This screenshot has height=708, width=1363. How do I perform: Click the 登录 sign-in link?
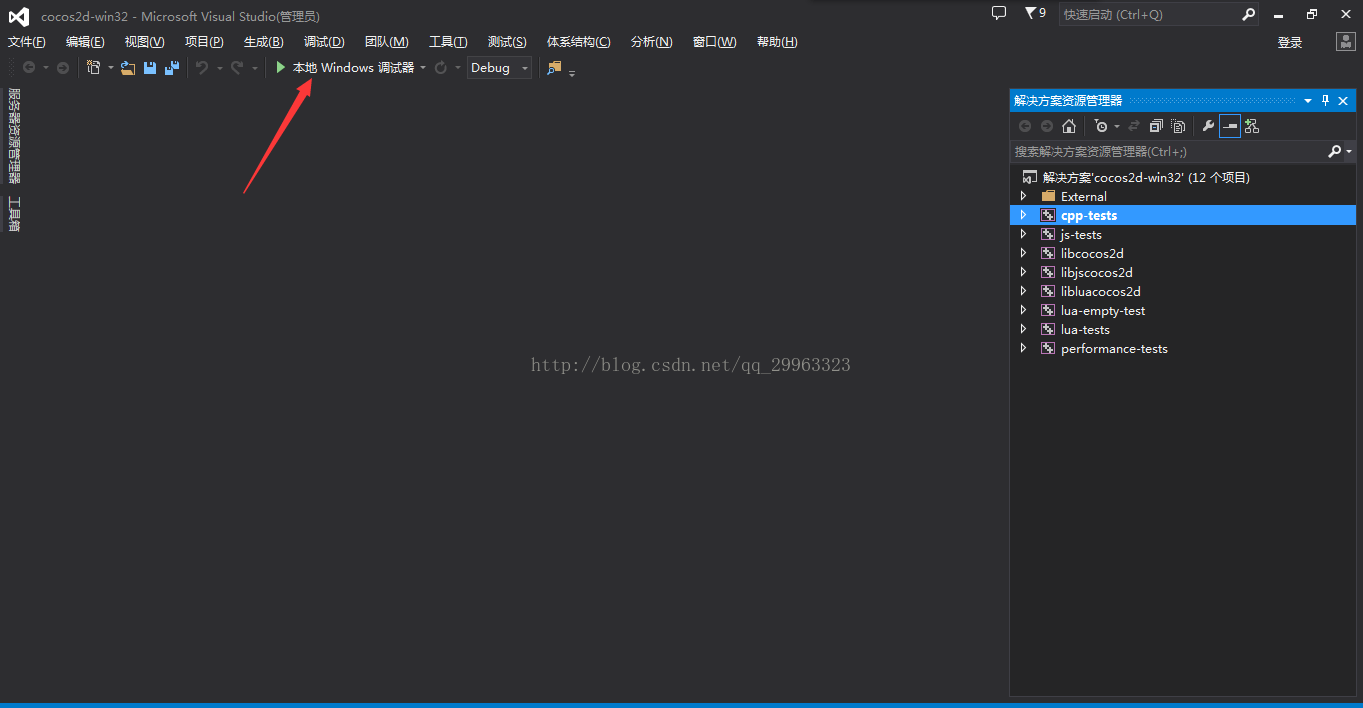[x=1290, y=42]
